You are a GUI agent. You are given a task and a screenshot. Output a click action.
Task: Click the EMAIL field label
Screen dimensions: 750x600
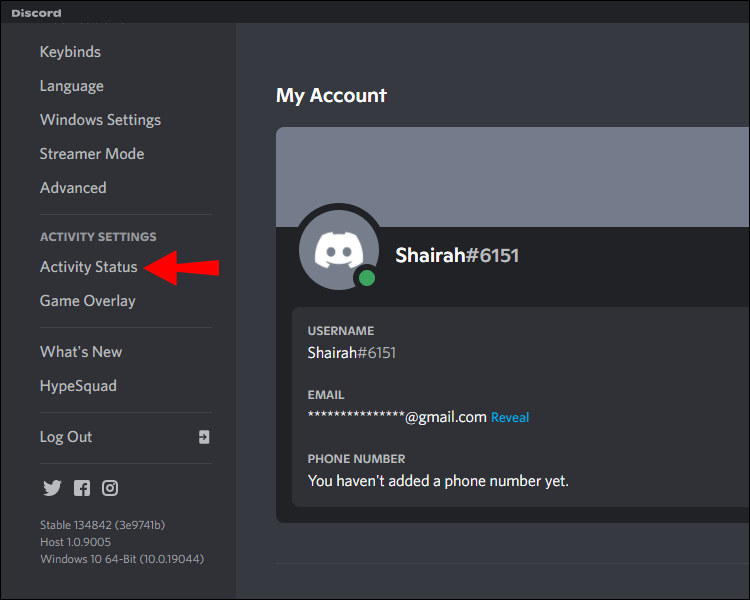326,395
